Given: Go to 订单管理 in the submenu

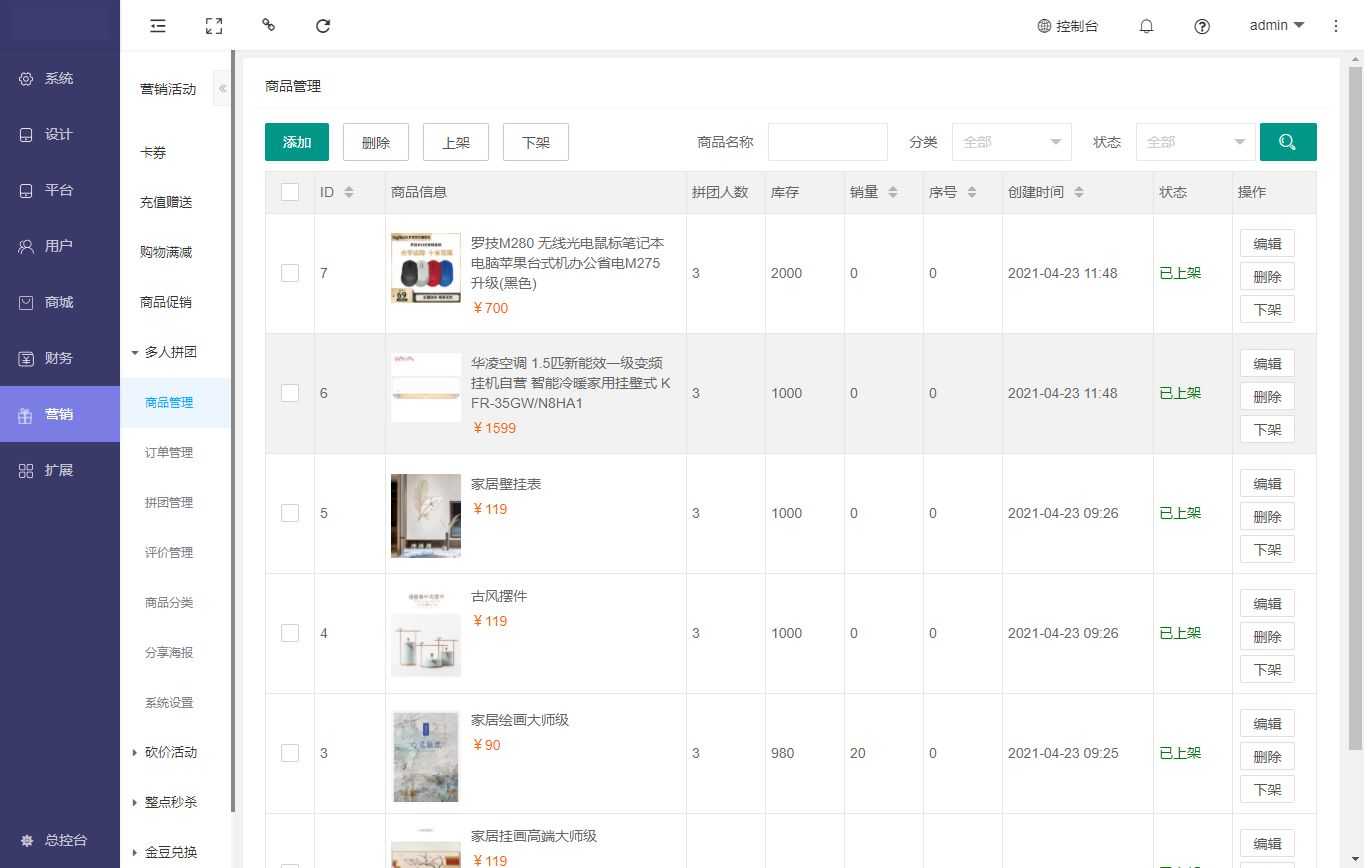Looking at the screenshot, I should (x=169, y=452).
